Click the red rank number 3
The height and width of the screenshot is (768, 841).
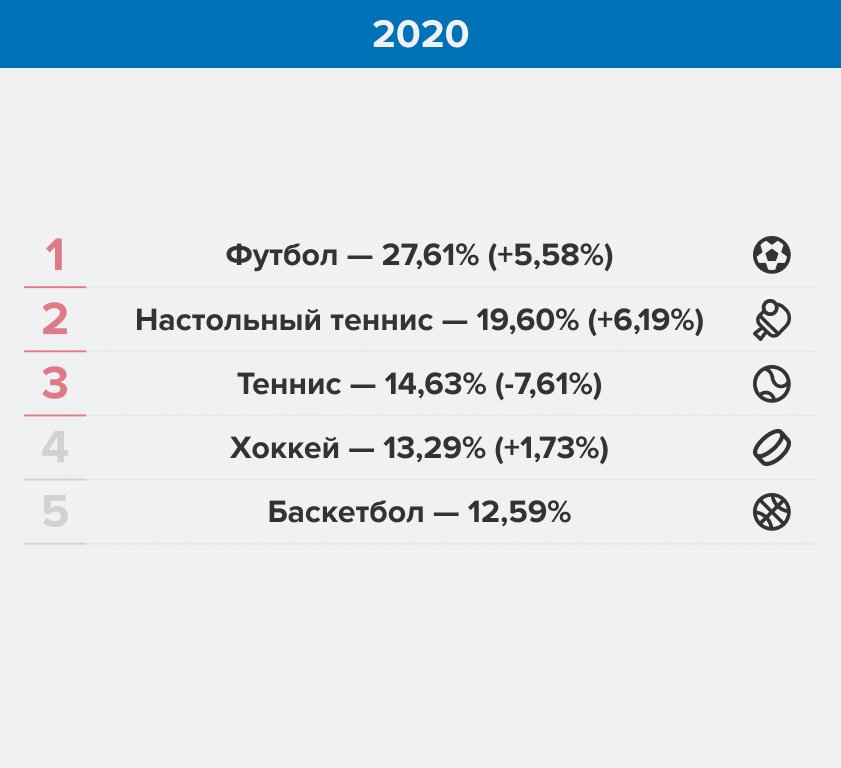coord(55,384)
